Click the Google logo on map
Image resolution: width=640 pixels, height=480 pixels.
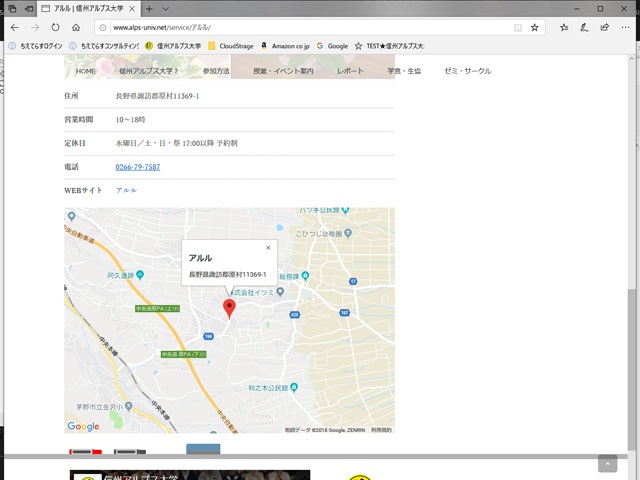tap(83, 427)
